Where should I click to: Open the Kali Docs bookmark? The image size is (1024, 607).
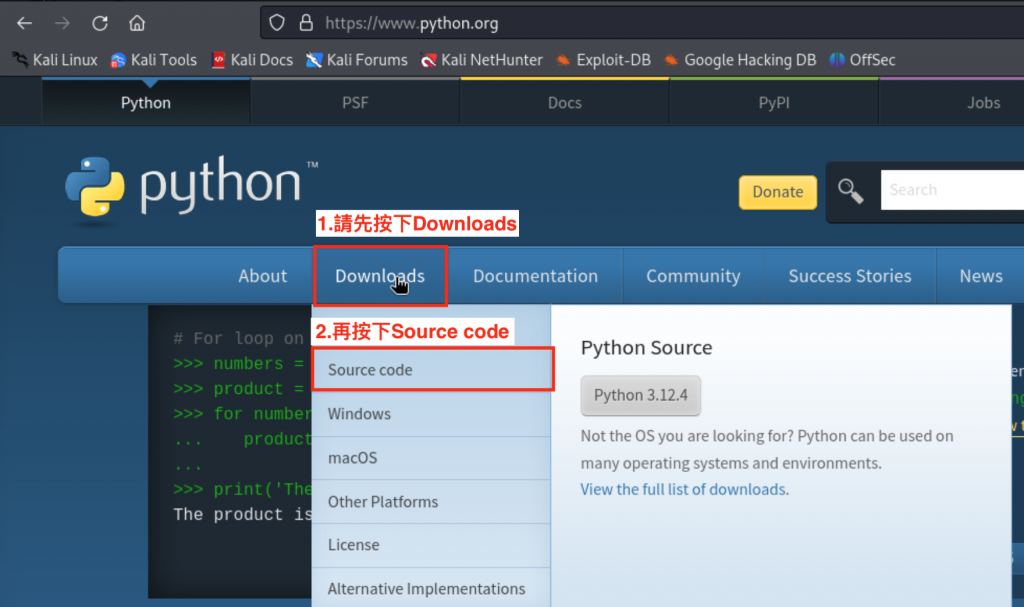click(252, 60)
